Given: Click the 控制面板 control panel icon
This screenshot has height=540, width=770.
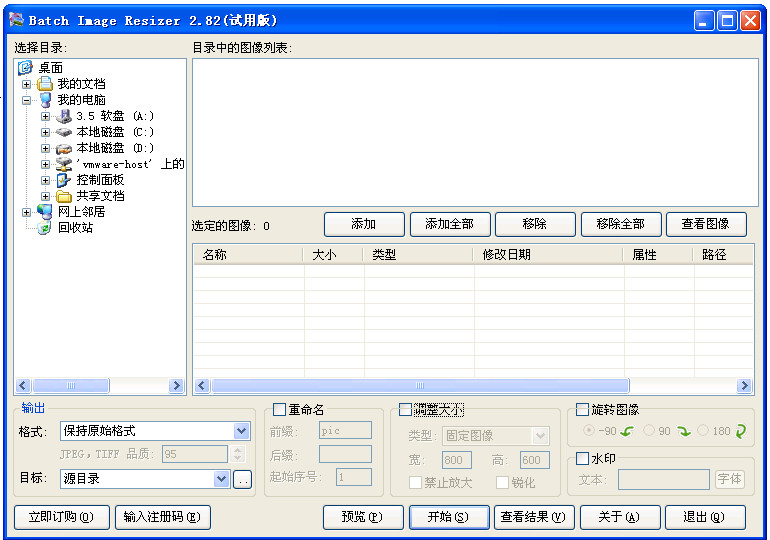Looking at the screenshot, I should [64, 180].
